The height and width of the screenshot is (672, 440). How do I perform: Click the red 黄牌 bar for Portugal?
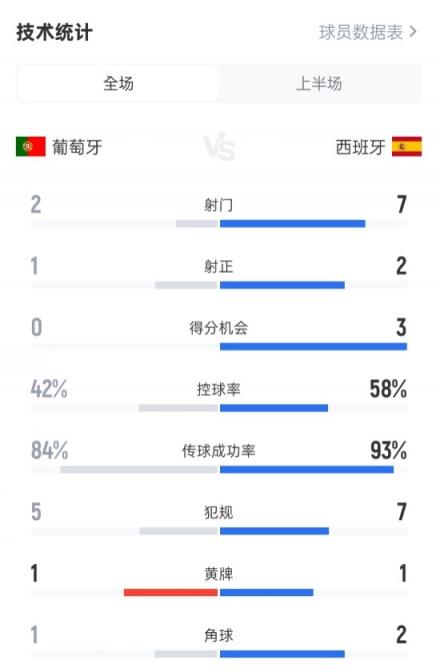pos(171,593)
